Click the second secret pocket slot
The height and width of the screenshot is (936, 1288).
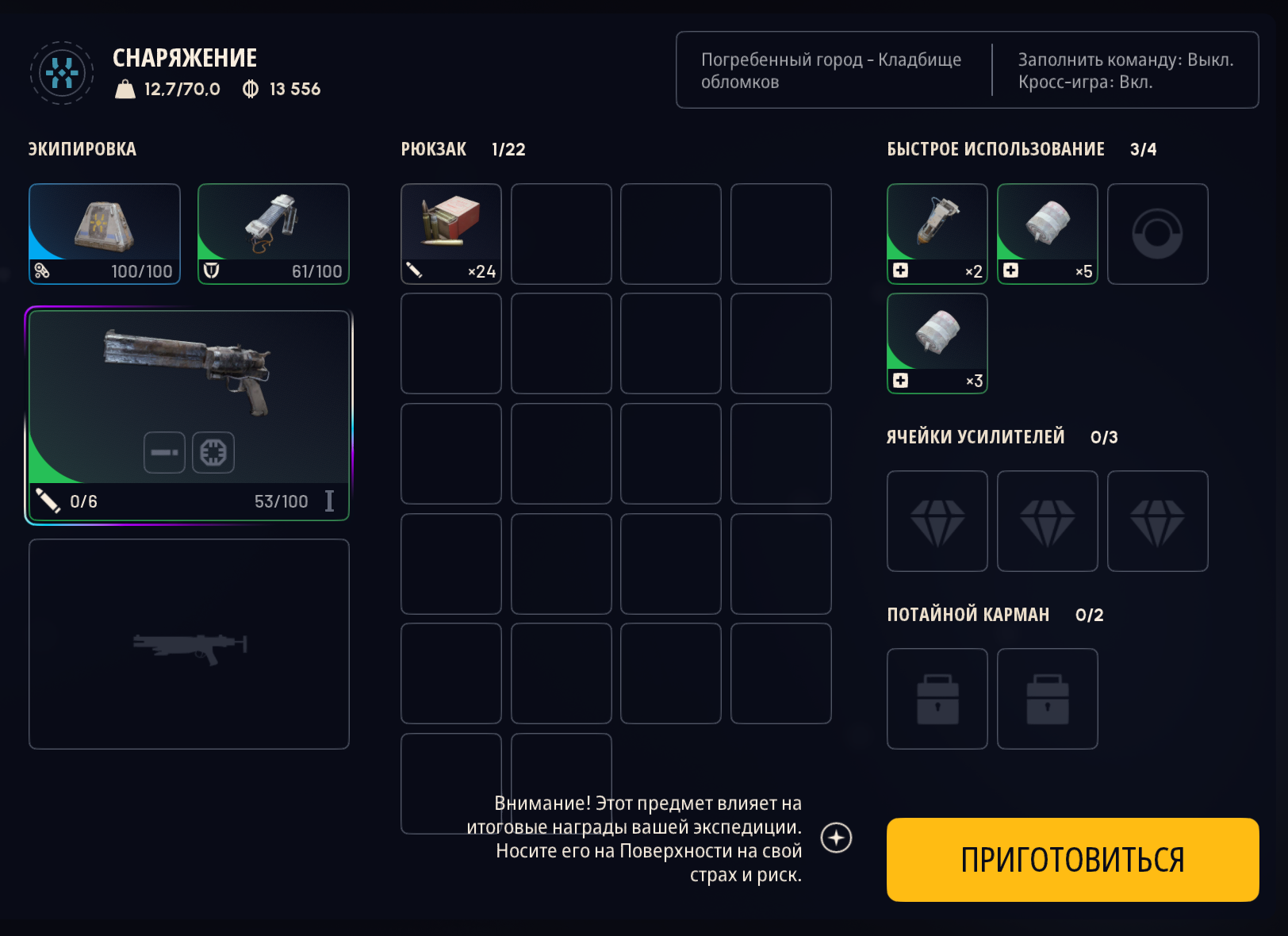click(1048, 699)
